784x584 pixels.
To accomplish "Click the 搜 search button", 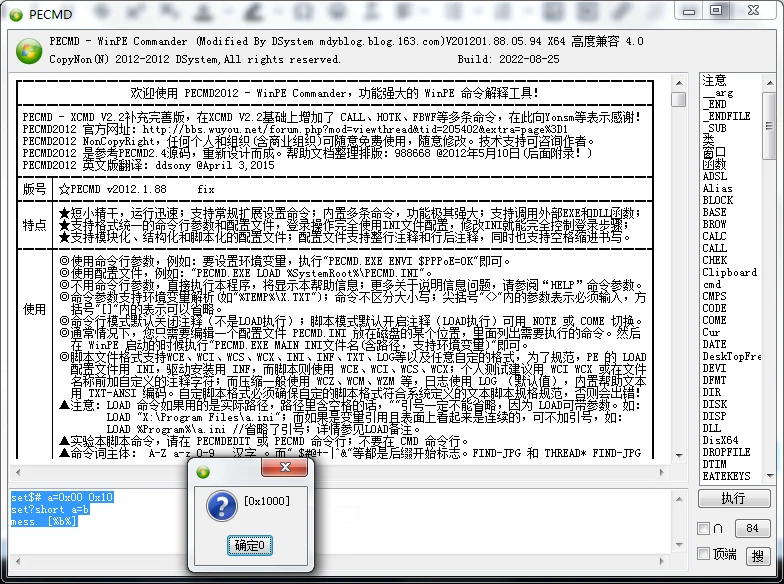I will (x=758, y=556).
